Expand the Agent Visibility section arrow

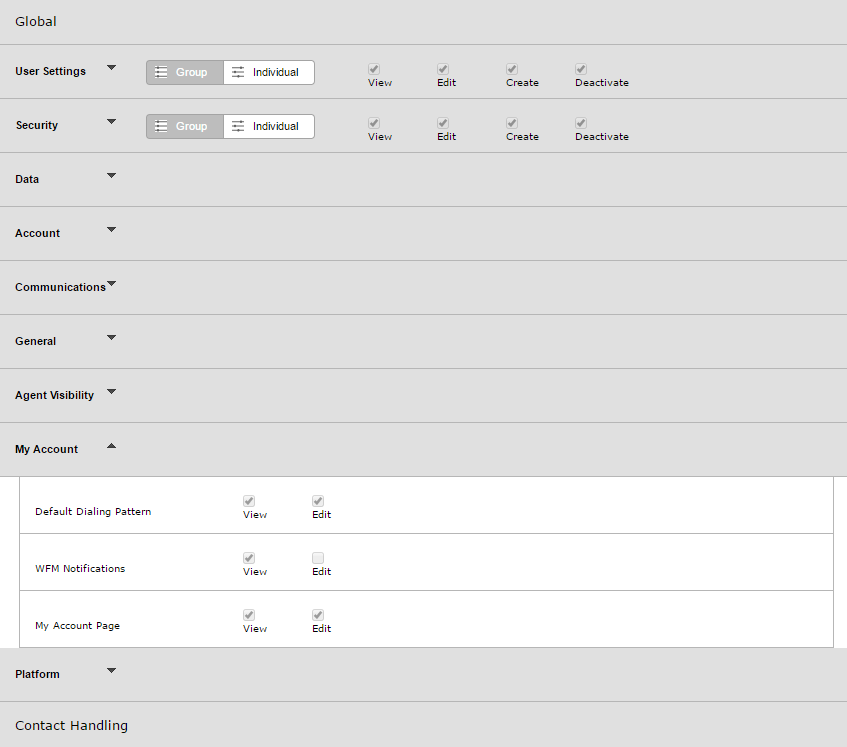point(111,392)
